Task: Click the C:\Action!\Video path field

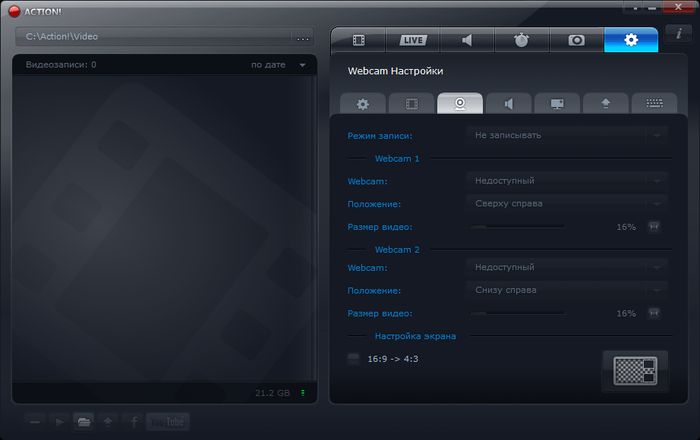Action: (x=154, y=37)
